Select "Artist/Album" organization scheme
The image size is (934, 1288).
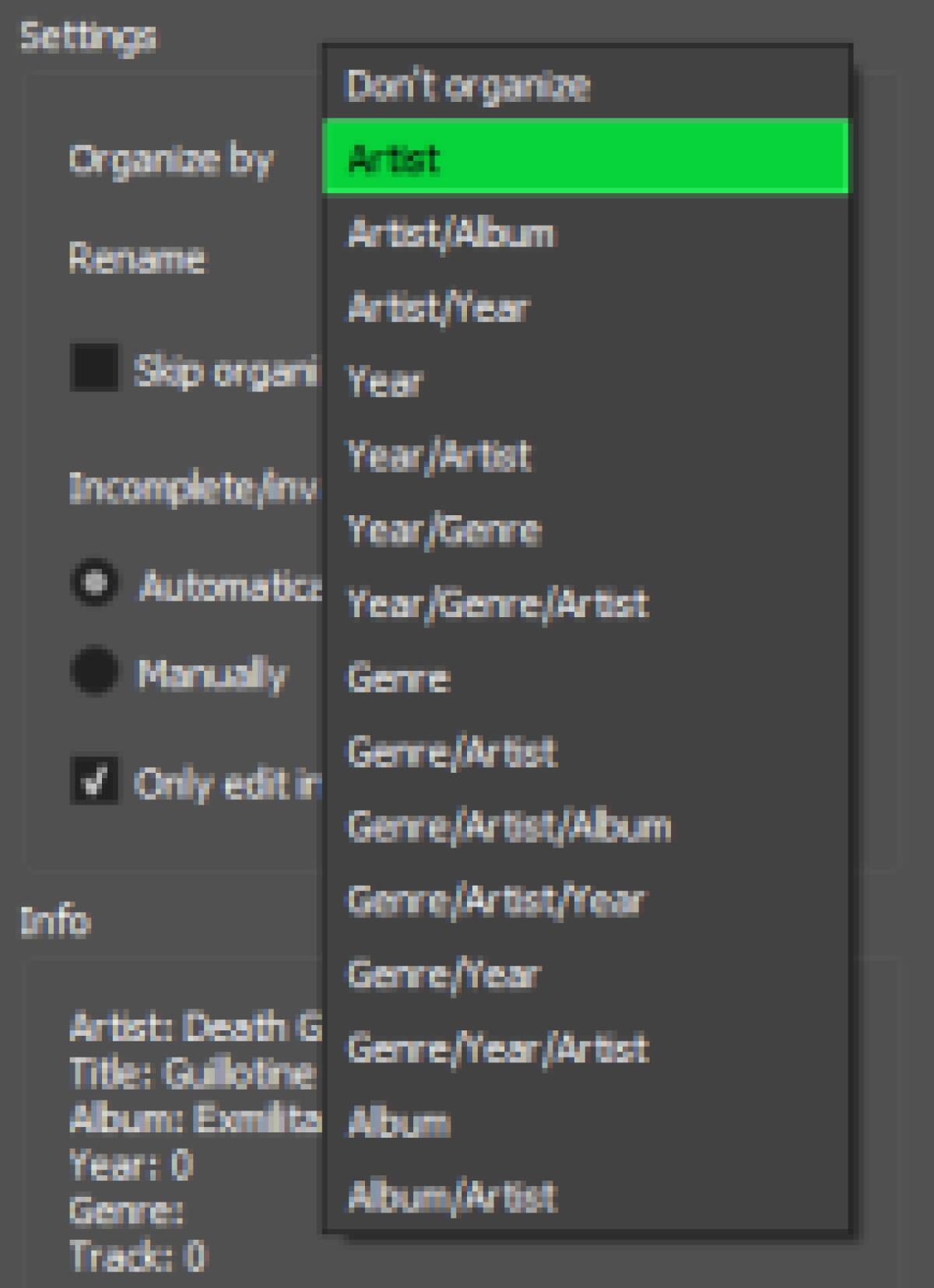(x=451, y=231)
